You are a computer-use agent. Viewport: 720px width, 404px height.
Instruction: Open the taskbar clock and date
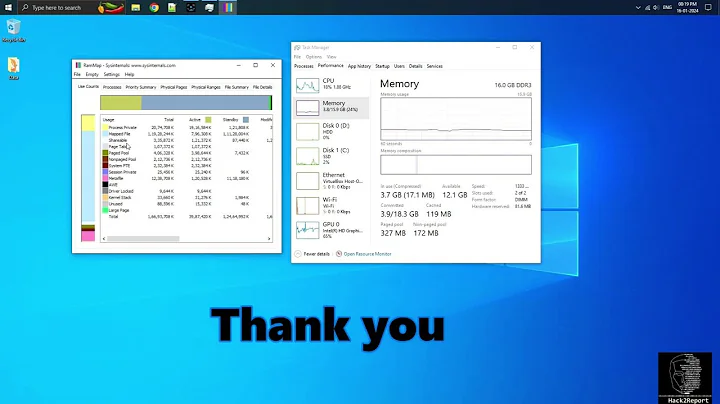687,7
